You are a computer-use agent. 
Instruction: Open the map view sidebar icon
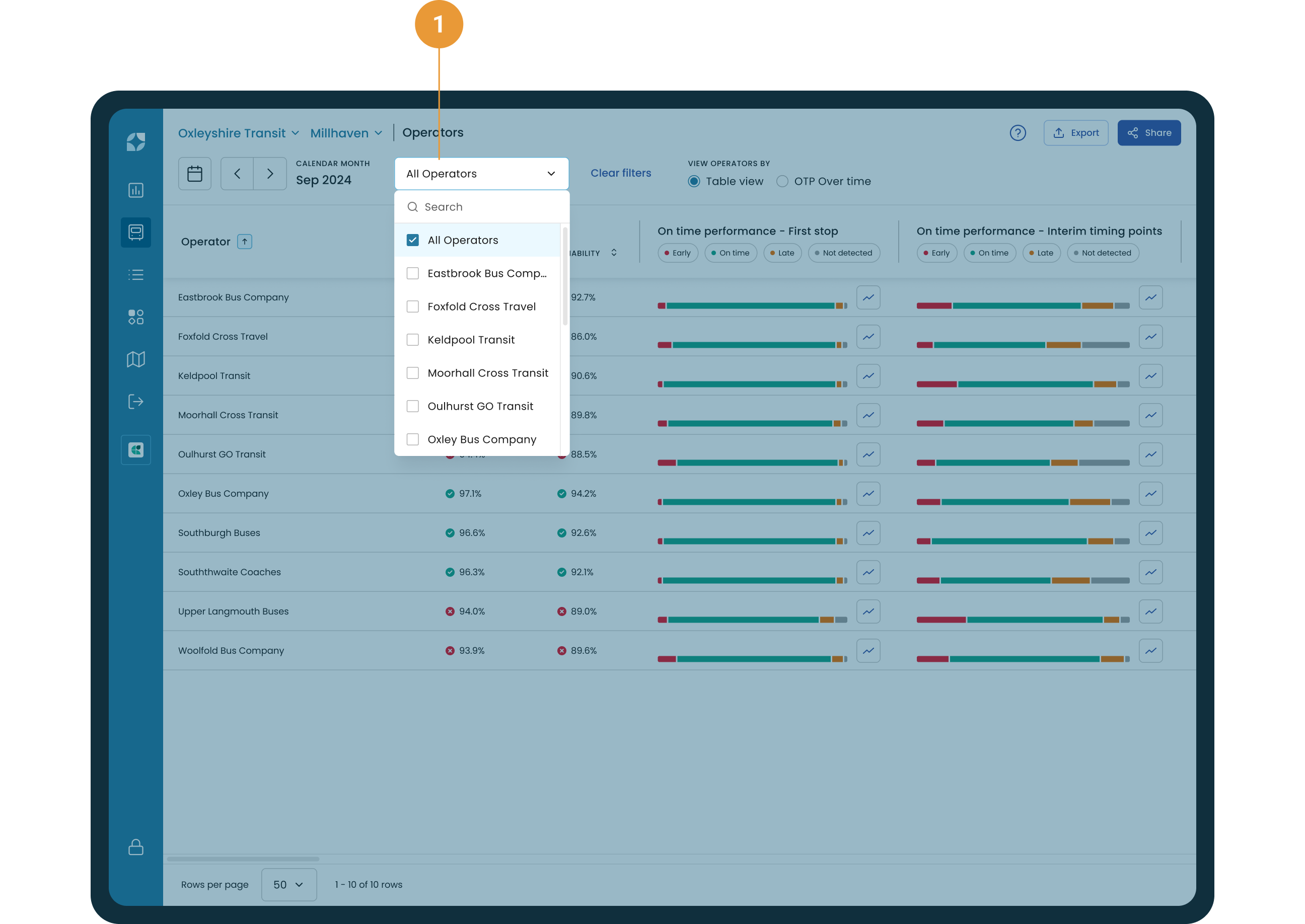tap(135, 359)
